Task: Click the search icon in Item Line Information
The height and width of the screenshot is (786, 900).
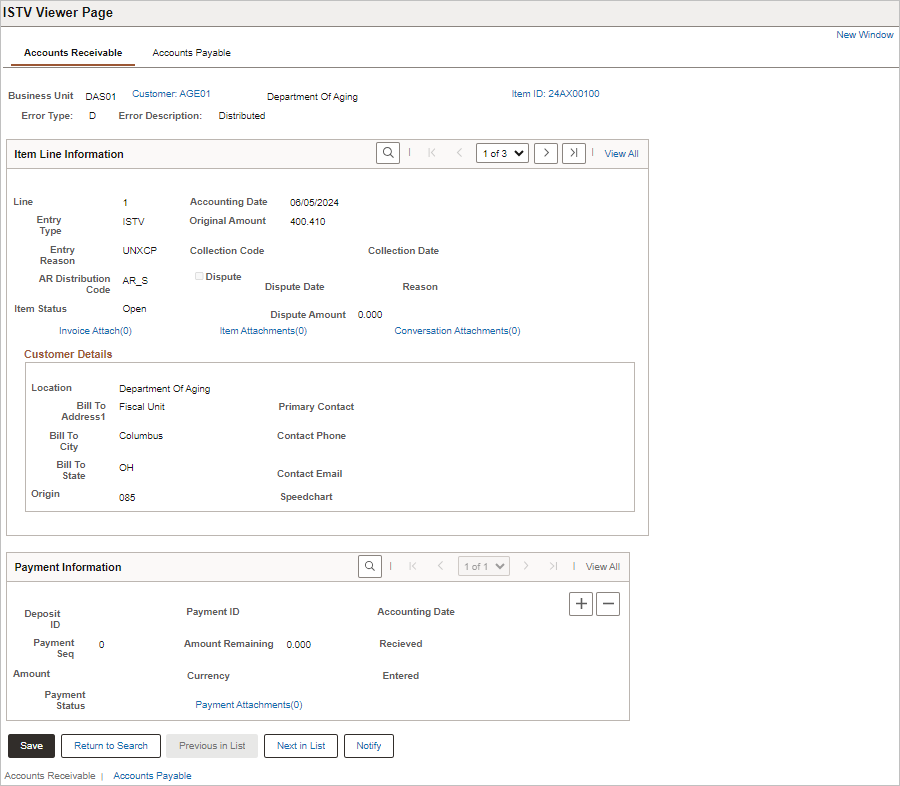Action: click(x=388, y=153)
